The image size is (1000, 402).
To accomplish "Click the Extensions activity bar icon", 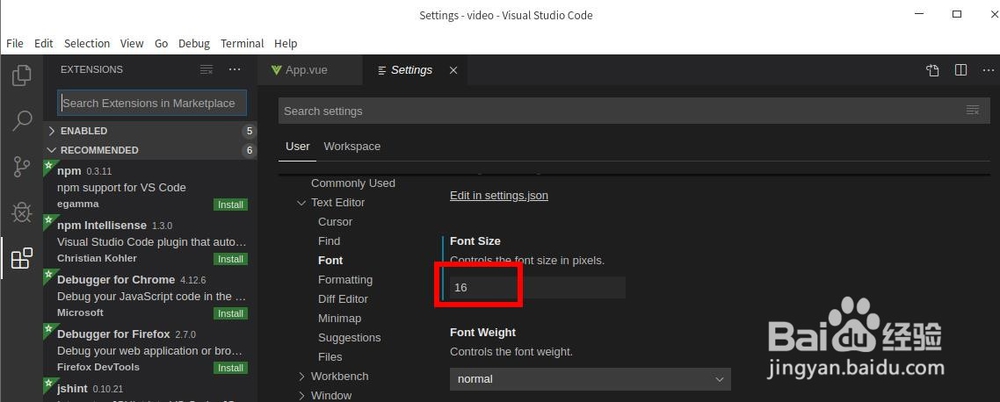I will coord(21,260).
